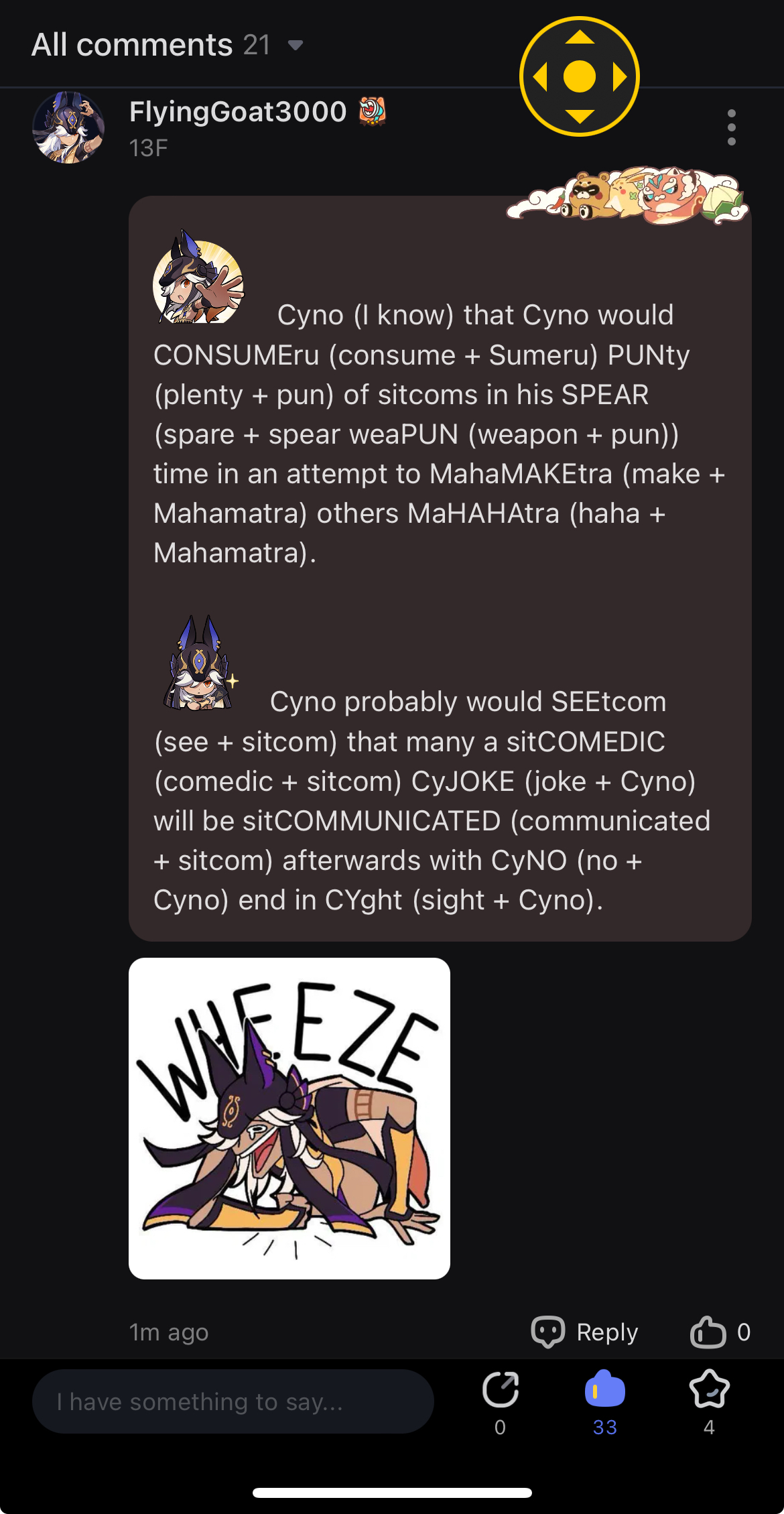Expand the All comments sort dropdown arrow
The width and height of the screenshot is (784, 1514).
coord(296,46)
